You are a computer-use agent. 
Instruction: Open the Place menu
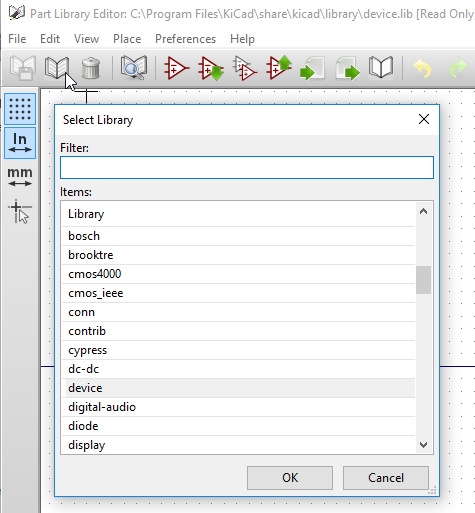coord(127,39)
